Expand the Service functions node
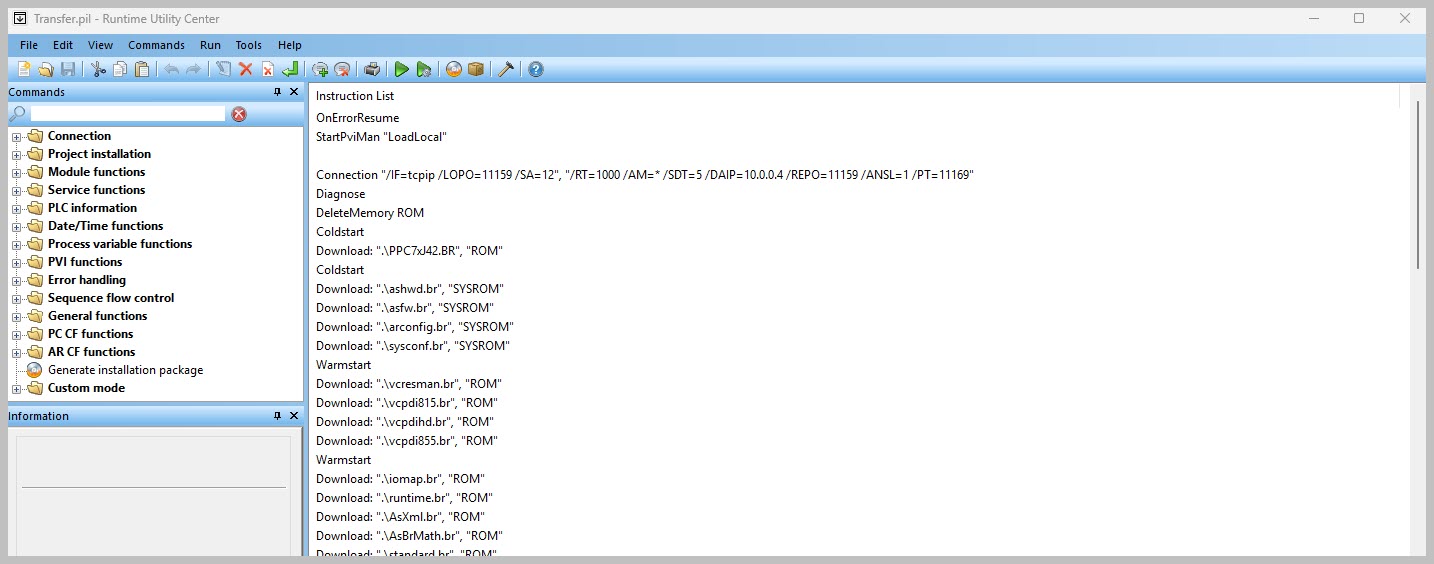This screenshot has height=564, width=1434. [16, 191]
